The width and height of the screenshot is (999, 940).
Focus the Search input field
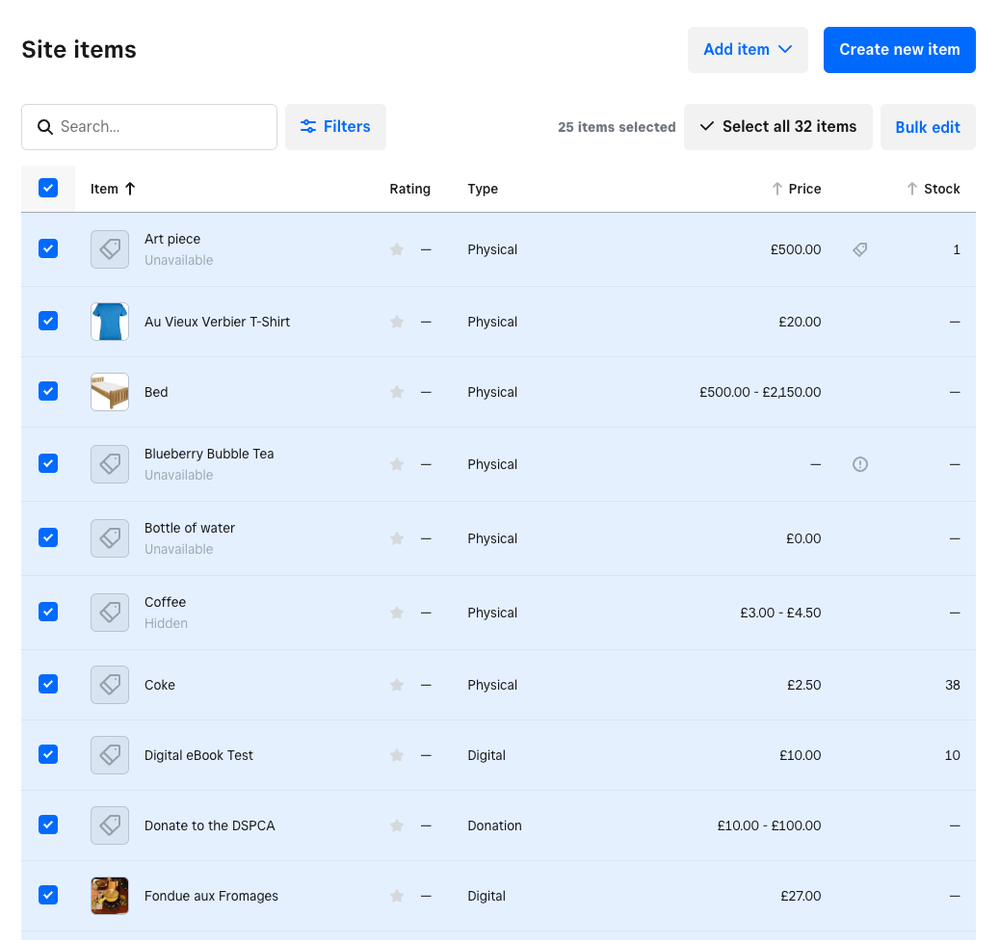click(x=160, y=127)
